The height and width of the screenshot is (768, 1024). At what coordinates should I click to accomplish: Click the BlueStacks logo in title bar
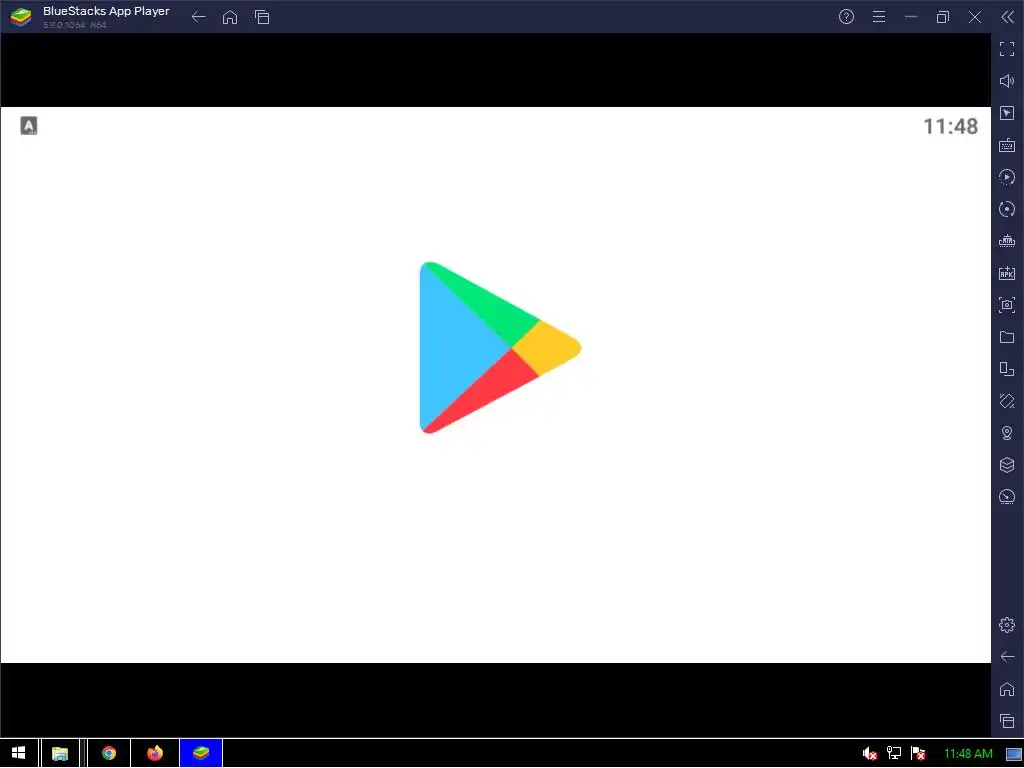pyautogui.click(x=21, y=17)
